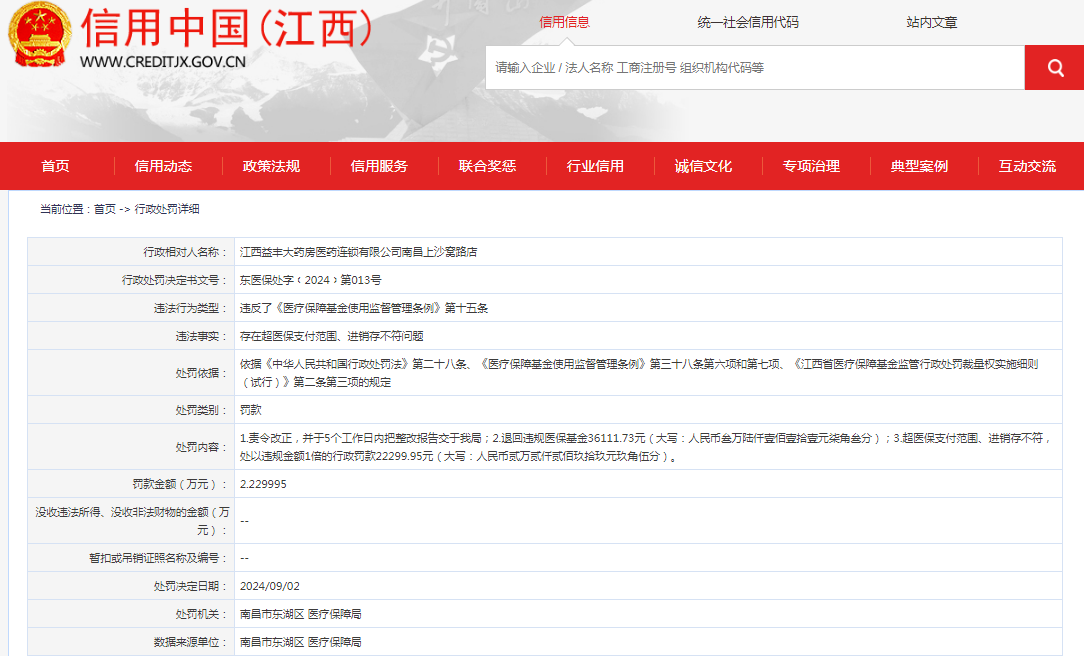
Task: Open the 信用动态 navigation item
Action: pyautogui.click(x=163, y=166)
